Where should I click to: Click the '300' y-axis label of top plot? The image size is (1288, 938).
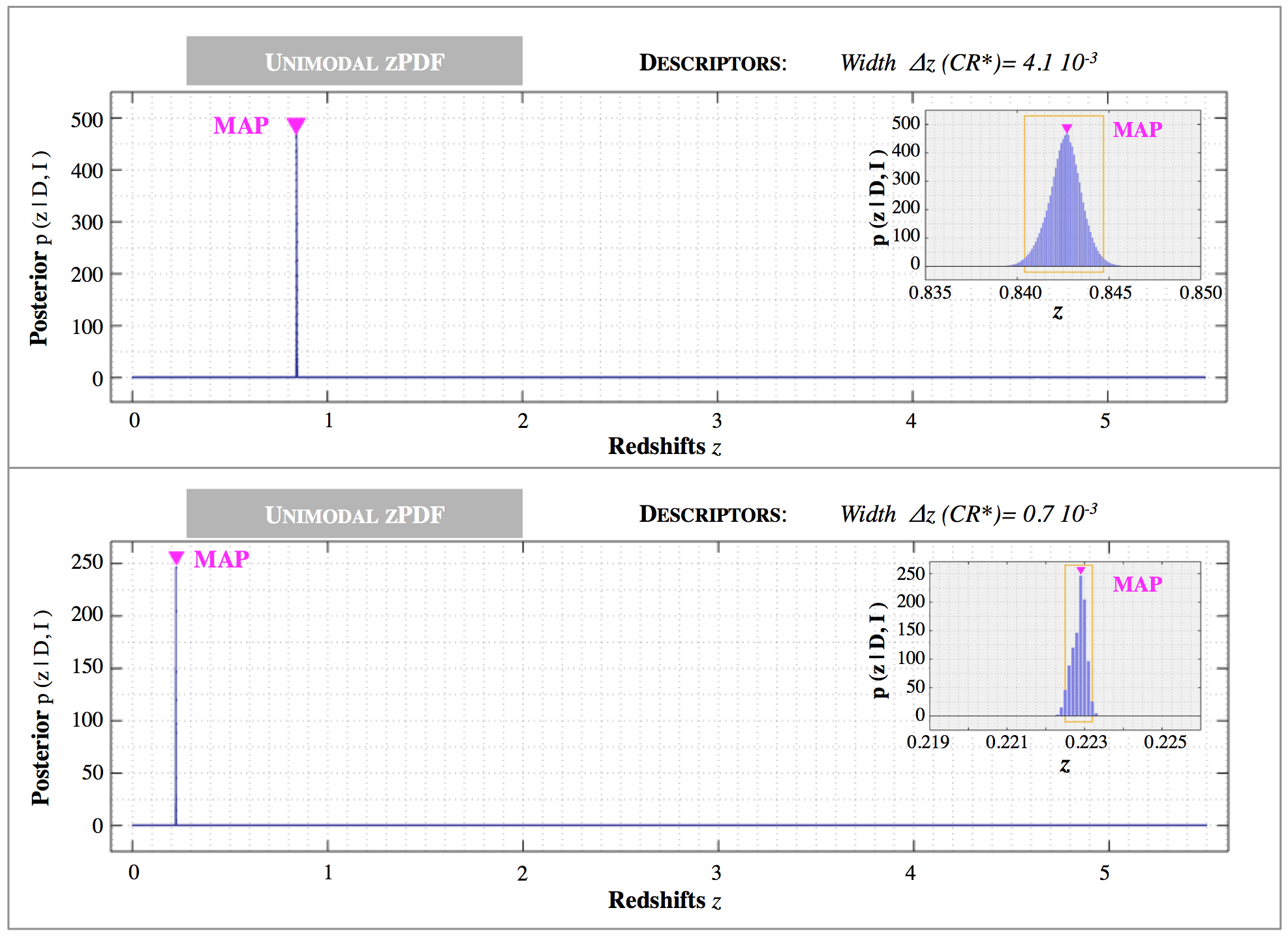click(87, 223)
